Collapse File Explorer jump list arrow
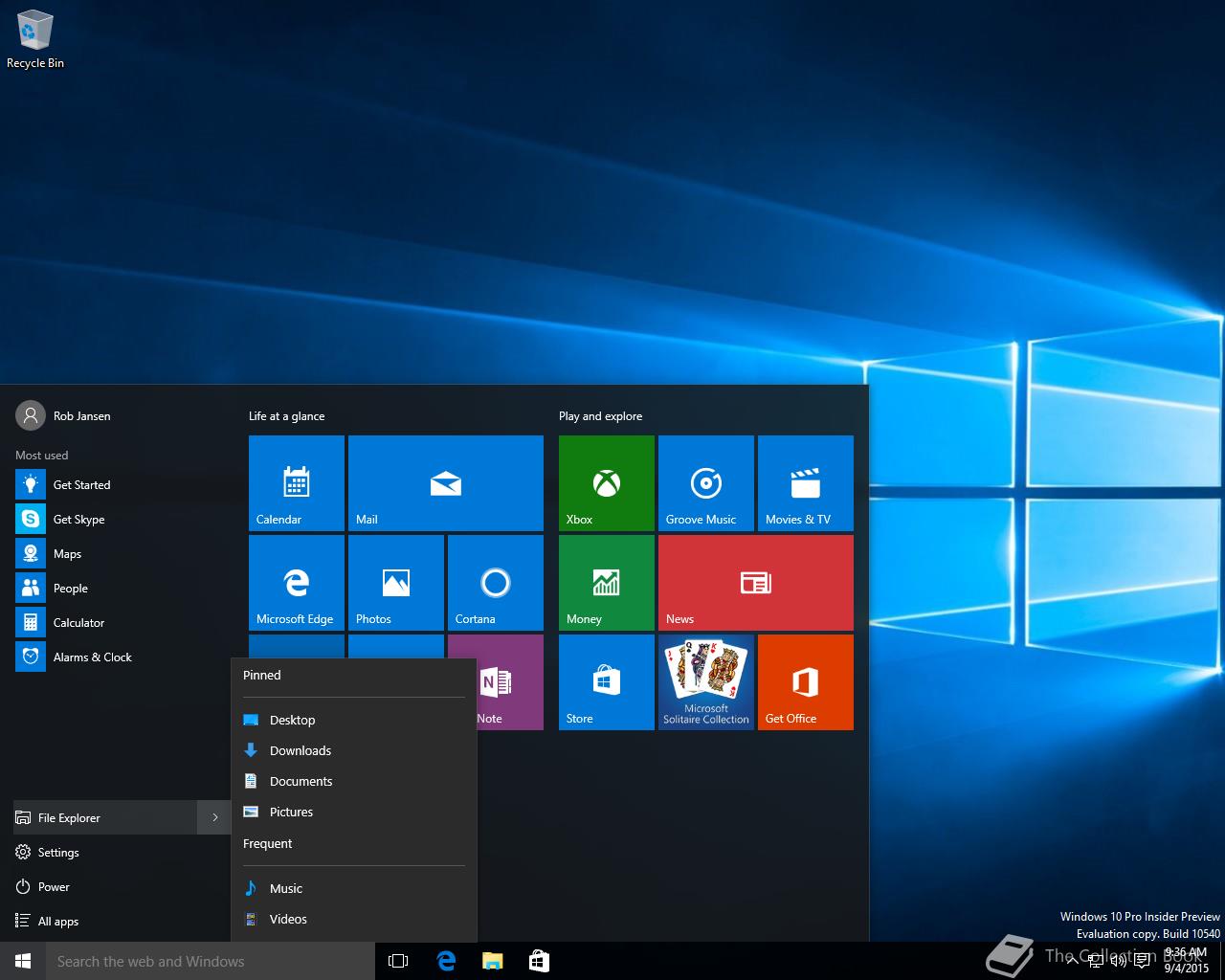Image resolution: width=1225 pixels, height=980 pixels. pyautogui.click(x=214, y=817)
